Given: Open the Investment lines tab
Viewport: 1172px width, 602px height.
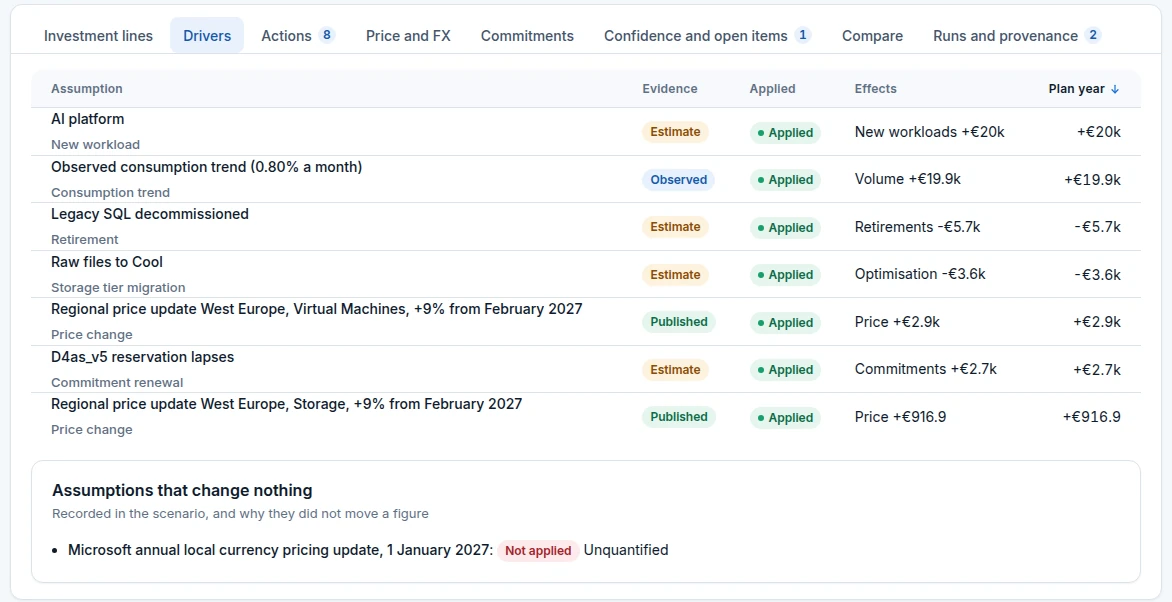Looking at the screenshot, I should [98, 36].
